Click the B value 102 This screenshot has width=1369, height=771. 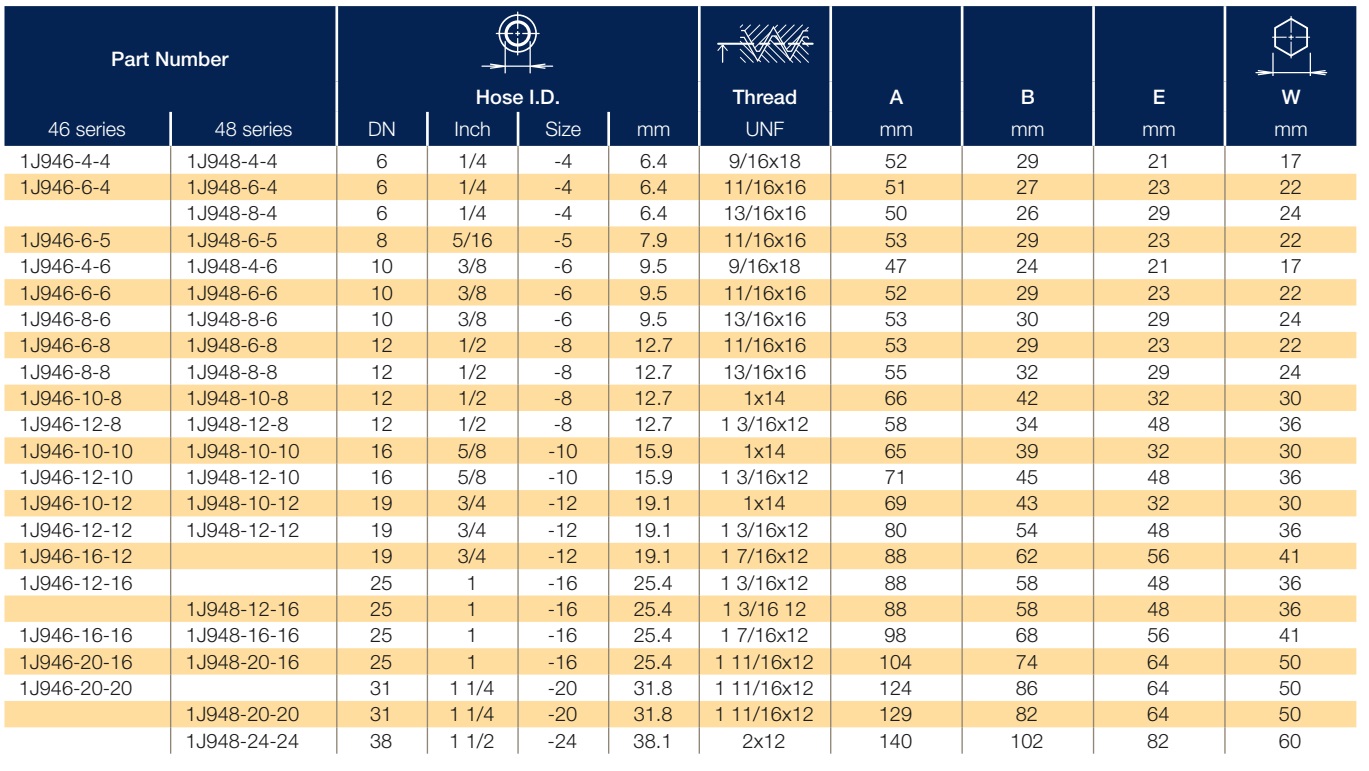(1027, 741)
